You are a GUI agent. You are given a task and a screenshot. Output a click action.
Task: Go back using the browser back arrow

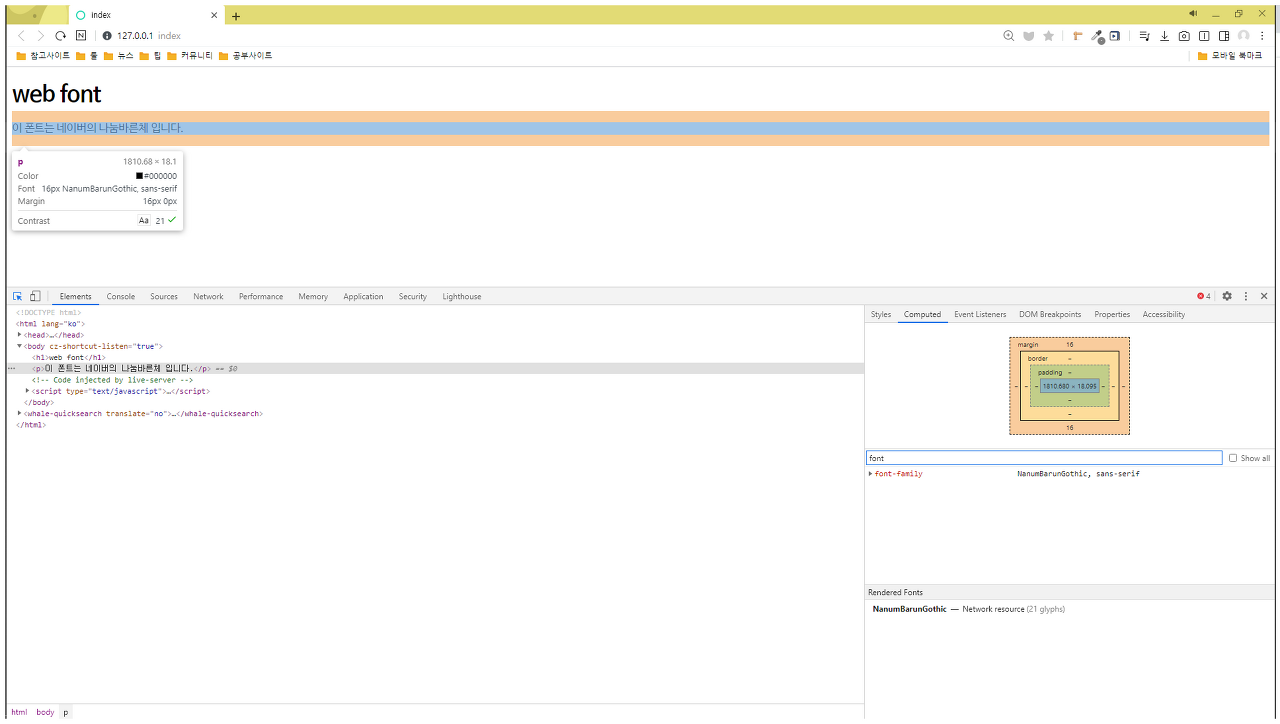(21, 36)
